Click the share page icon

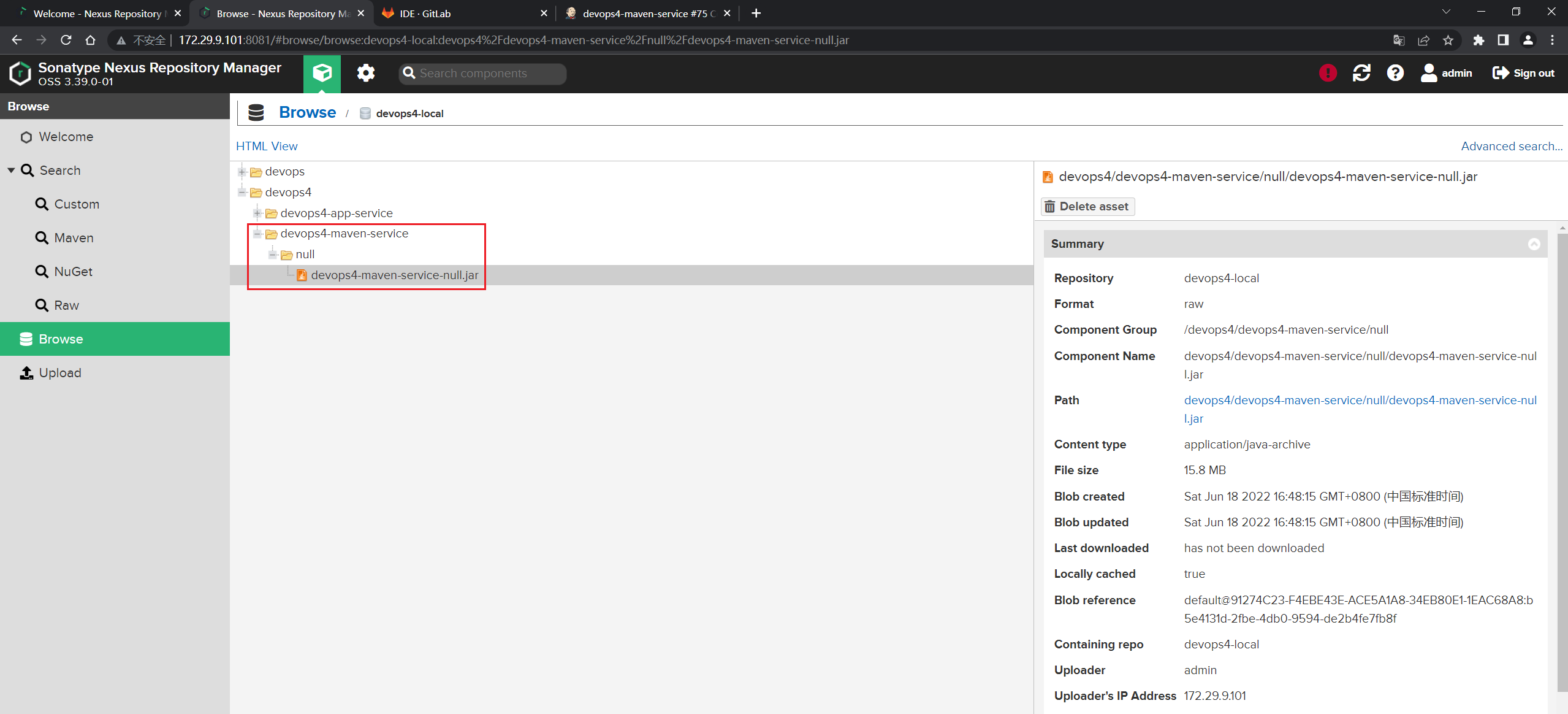[1423, 40]
